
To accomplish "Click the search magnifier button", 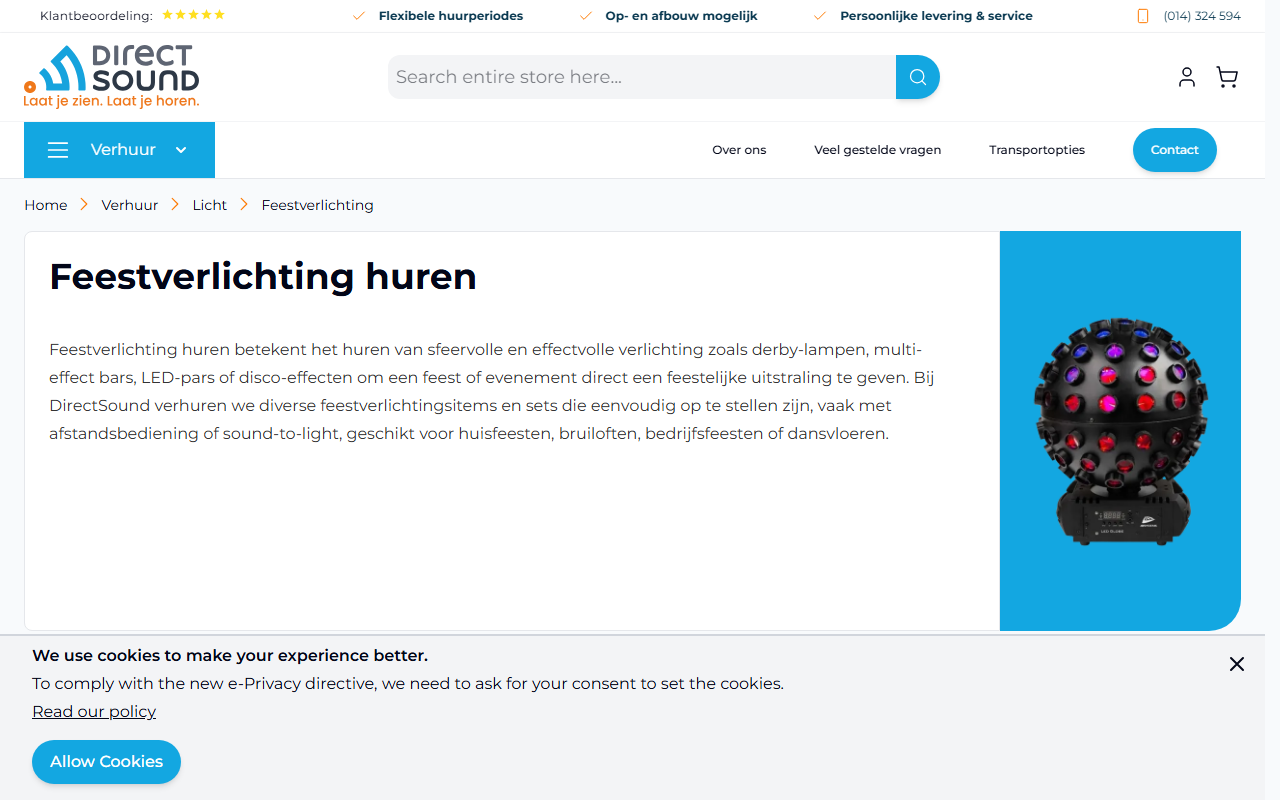I will coord(918,77).
